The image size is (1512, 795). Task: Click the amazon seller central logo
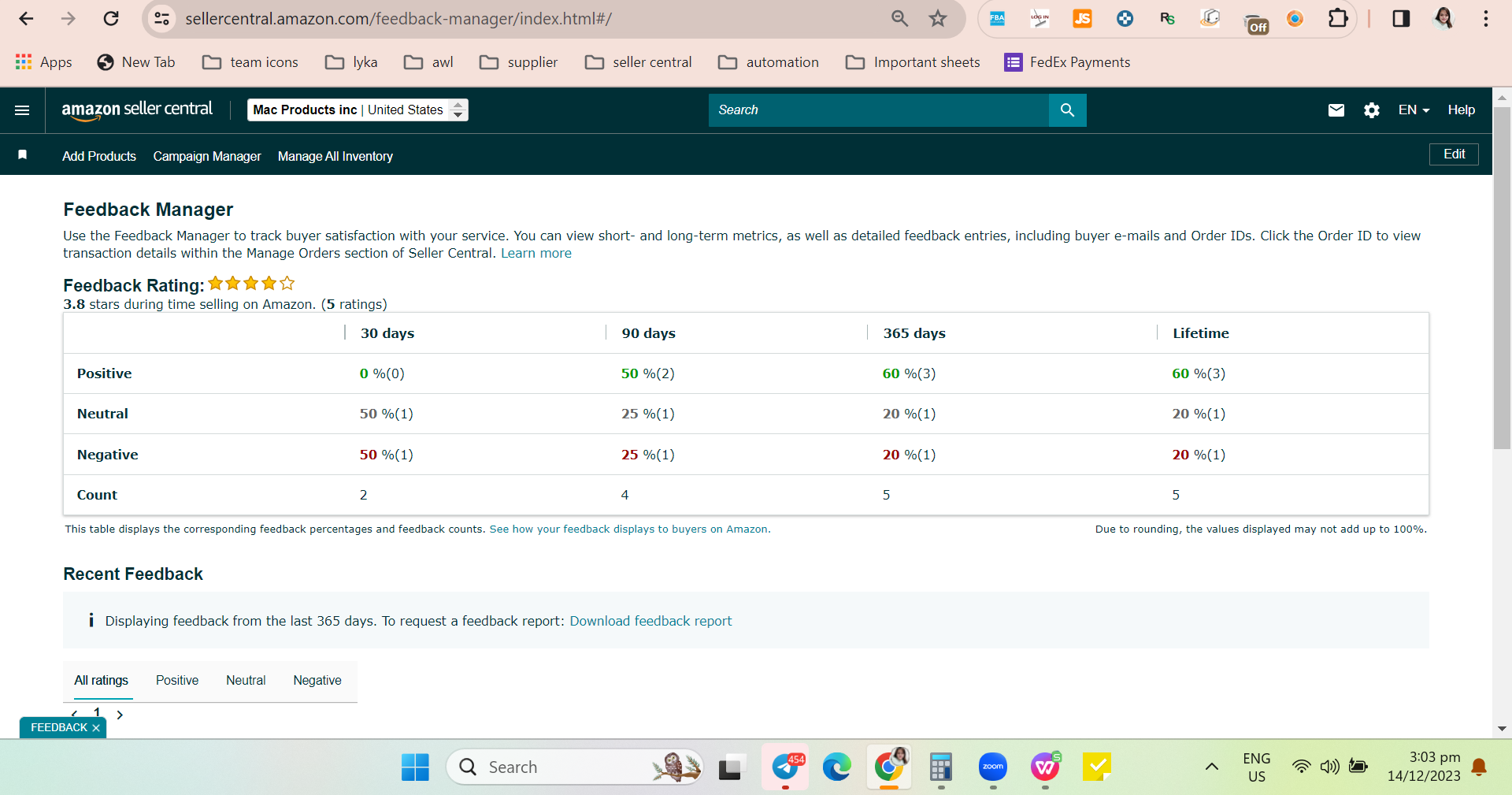pos(137,110)
